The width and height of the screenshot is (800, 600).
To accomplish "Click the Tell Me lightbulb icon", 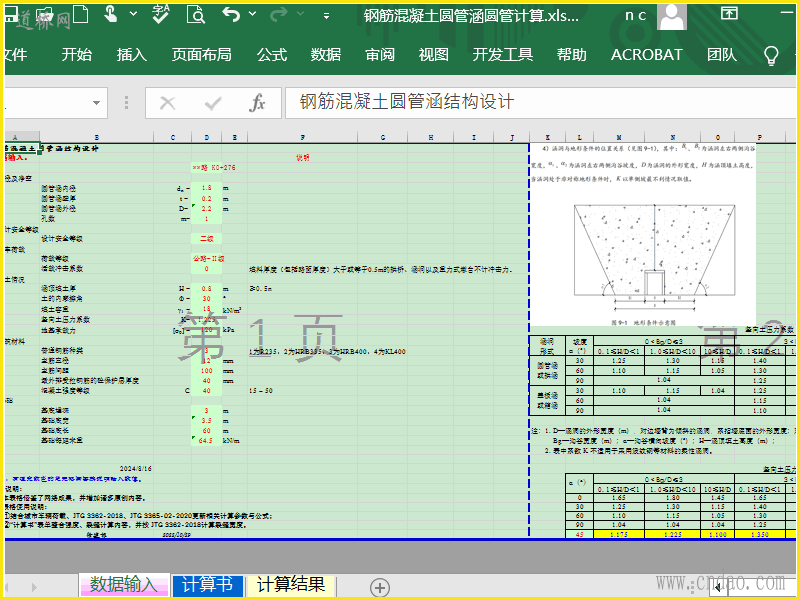I will [770, 55].
